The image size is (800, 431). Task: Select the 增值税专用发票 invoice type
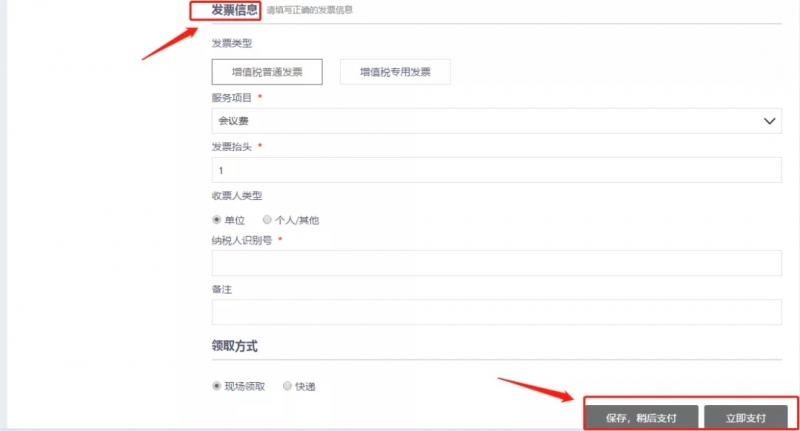pos(395,72)
